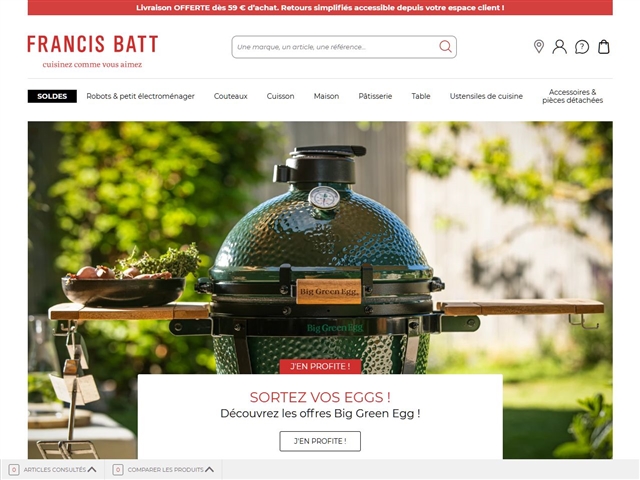Image resolution: width=640 pixels, height=480 pixels.
Task: Click the outlined J'EN PROFITE button
Action: (x=320, y=441)
